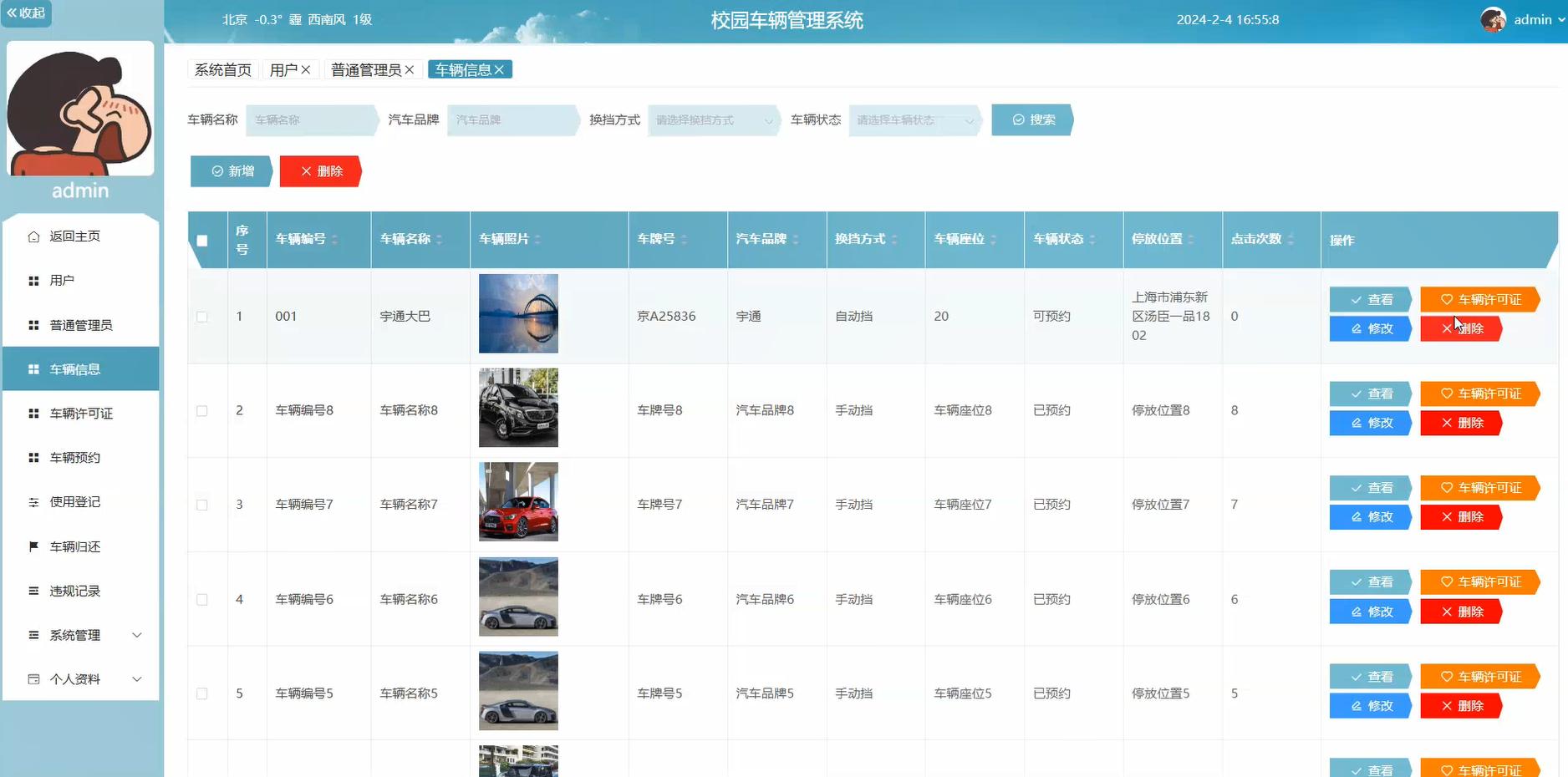Image resolution: width=1568 pixels, height=777 pixels.
Task: Toggle the select-all header checkbox
Action: (202, 241)
